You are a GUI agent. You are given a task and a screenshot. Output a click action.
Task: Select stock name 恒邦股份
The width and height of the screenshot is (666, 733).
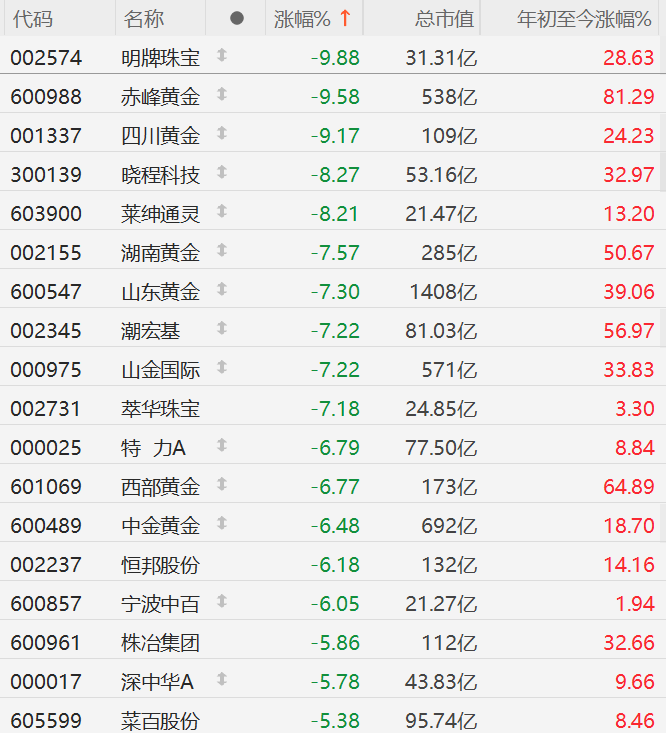click(160, 565)
